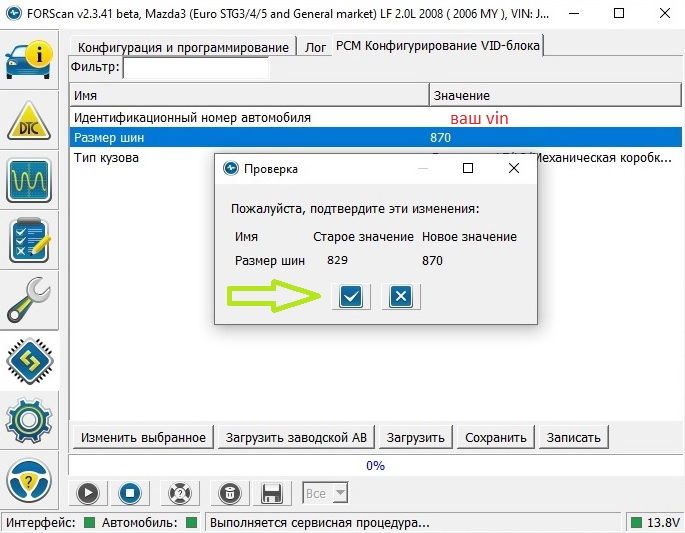Click the Значение column header

point(555,95)
